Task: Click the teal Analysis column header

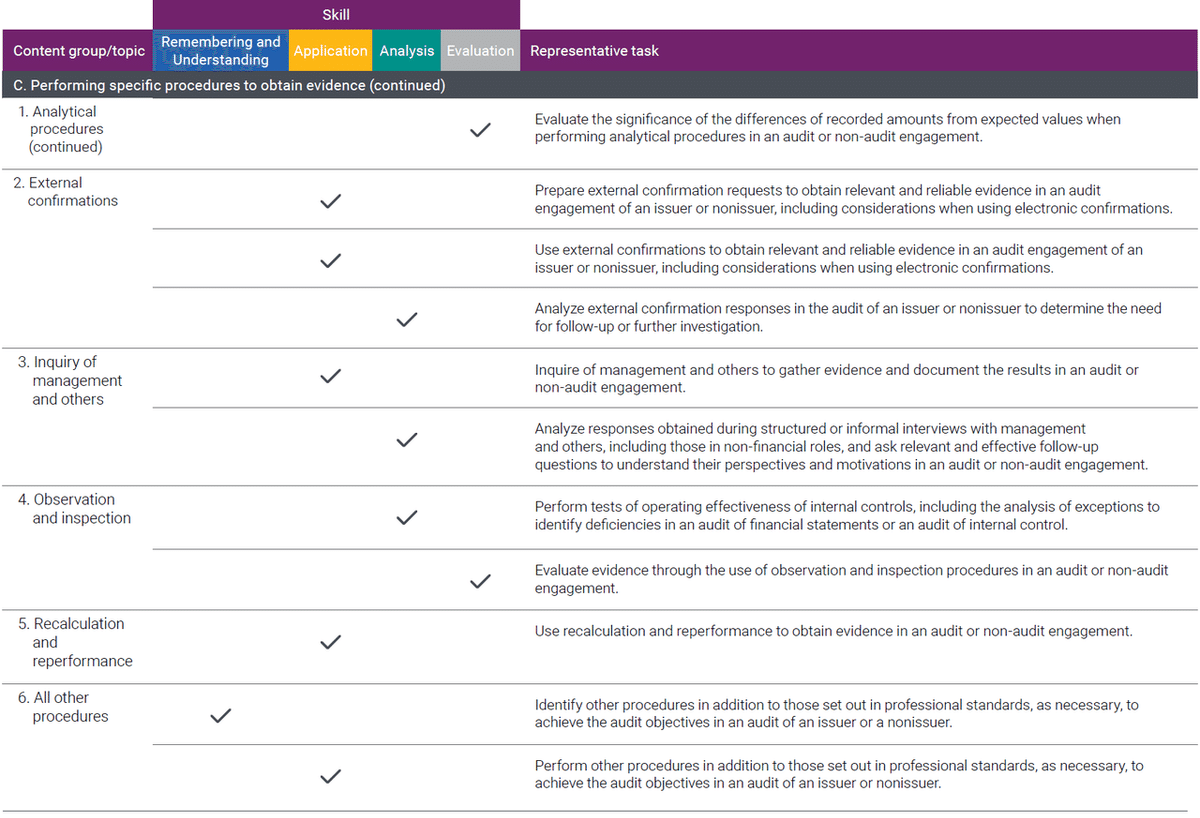Action: [407, 51]
